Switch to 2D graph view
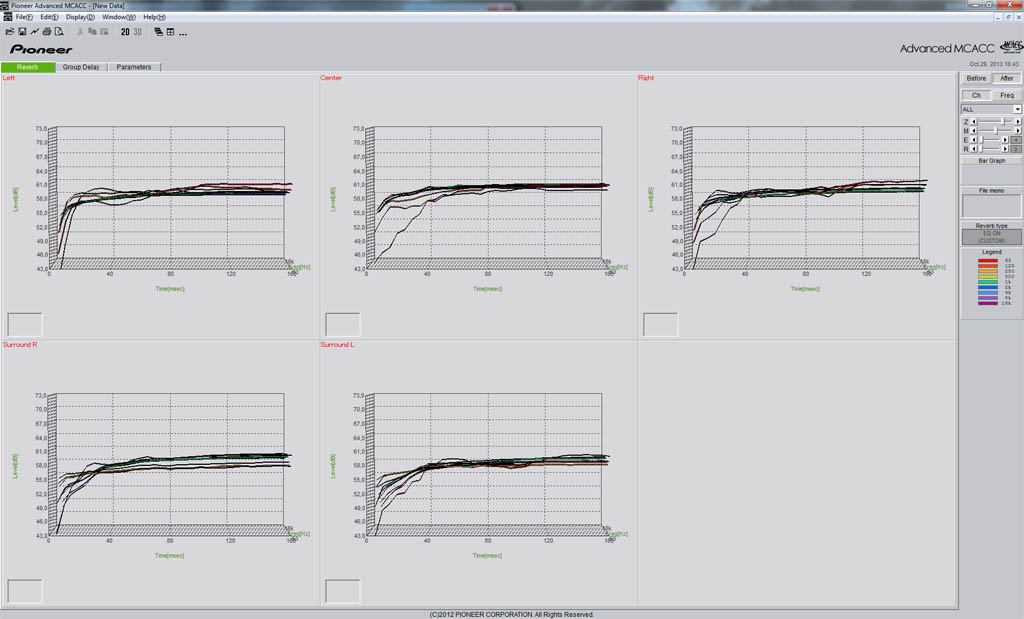Screen dimensions: 1024x619 (125, 32)
